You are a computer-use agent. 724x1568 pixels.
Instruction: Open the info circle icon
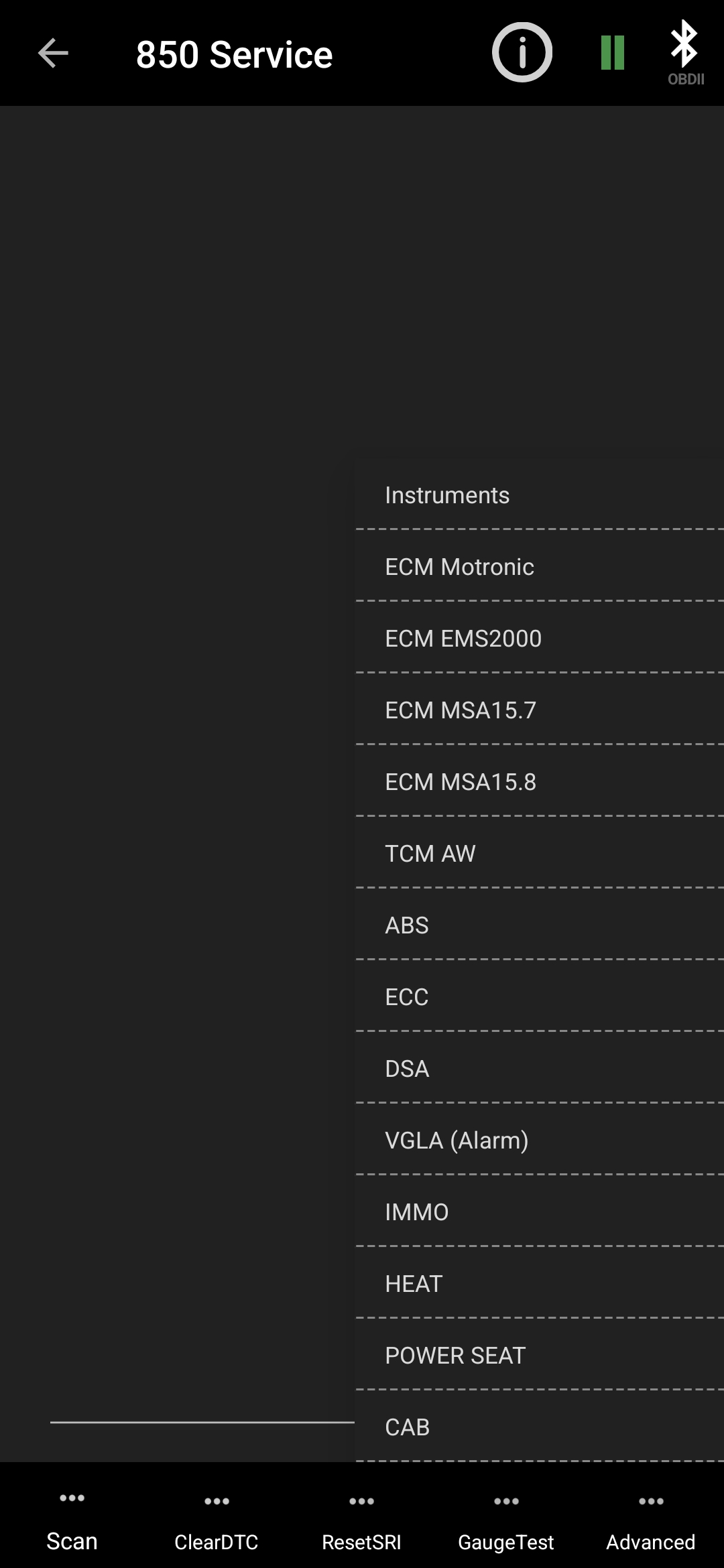pyautogui.click(x=522, y=52)
